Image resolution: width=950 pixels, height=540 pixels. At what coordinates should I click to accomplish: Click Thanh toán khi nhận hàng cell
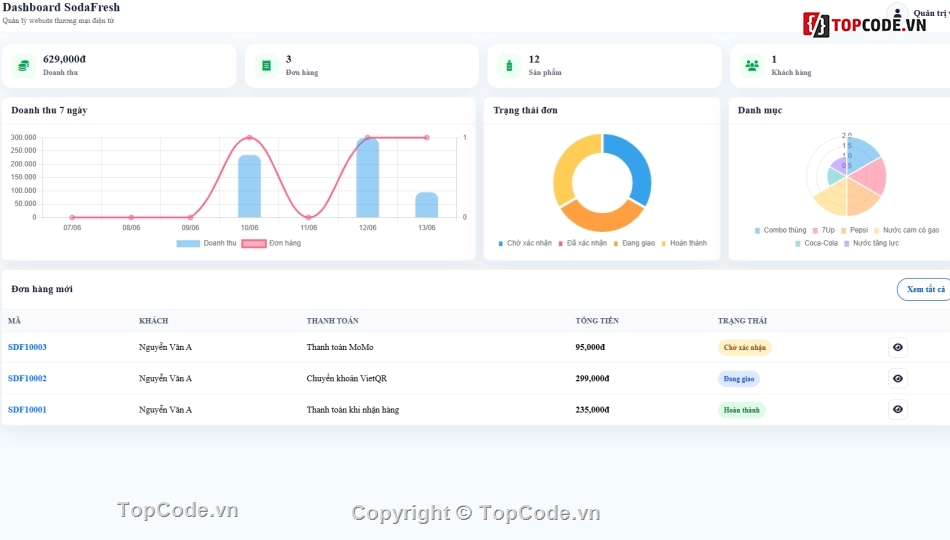[353, 410]
